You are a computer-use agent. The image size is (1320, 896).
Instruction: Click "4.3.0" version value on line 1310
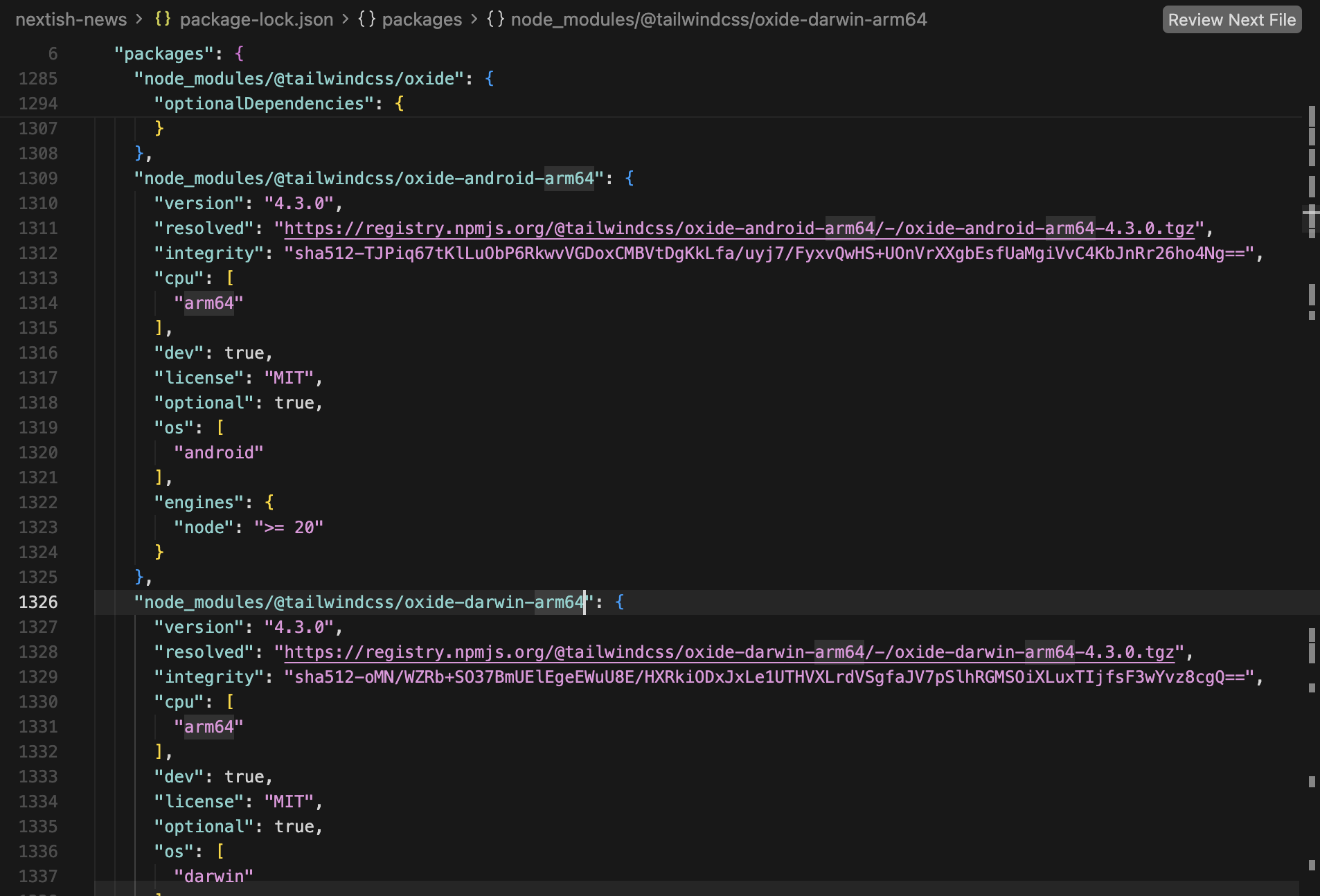[x=299, y=204]
